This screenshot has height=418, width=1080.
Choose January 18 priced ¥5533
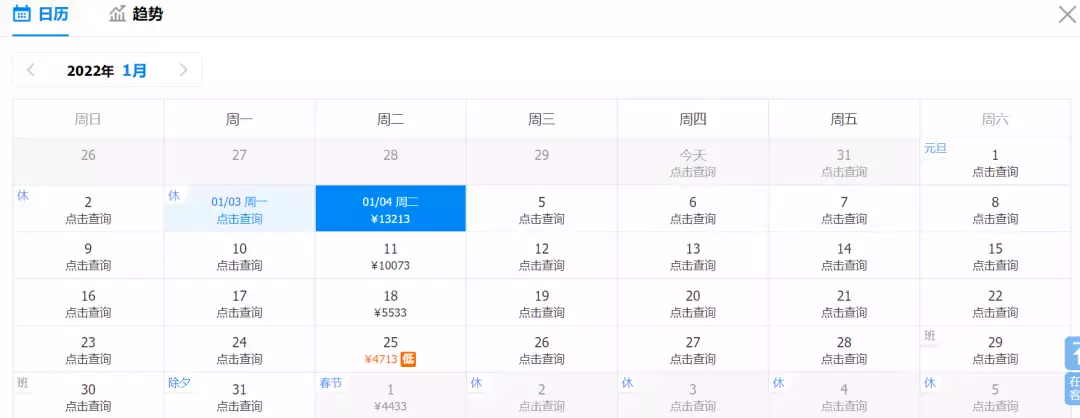(390, 304)
